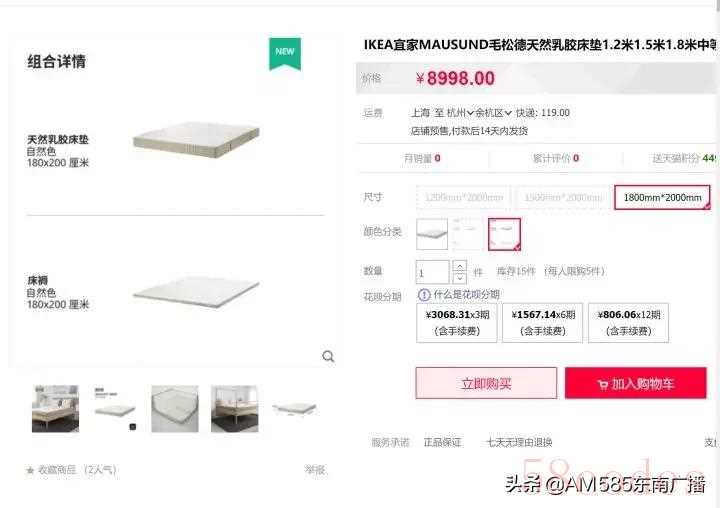Select the 1800mm*2000mm size option
This screenshot has width=720, height=508.
coord(662,198)
